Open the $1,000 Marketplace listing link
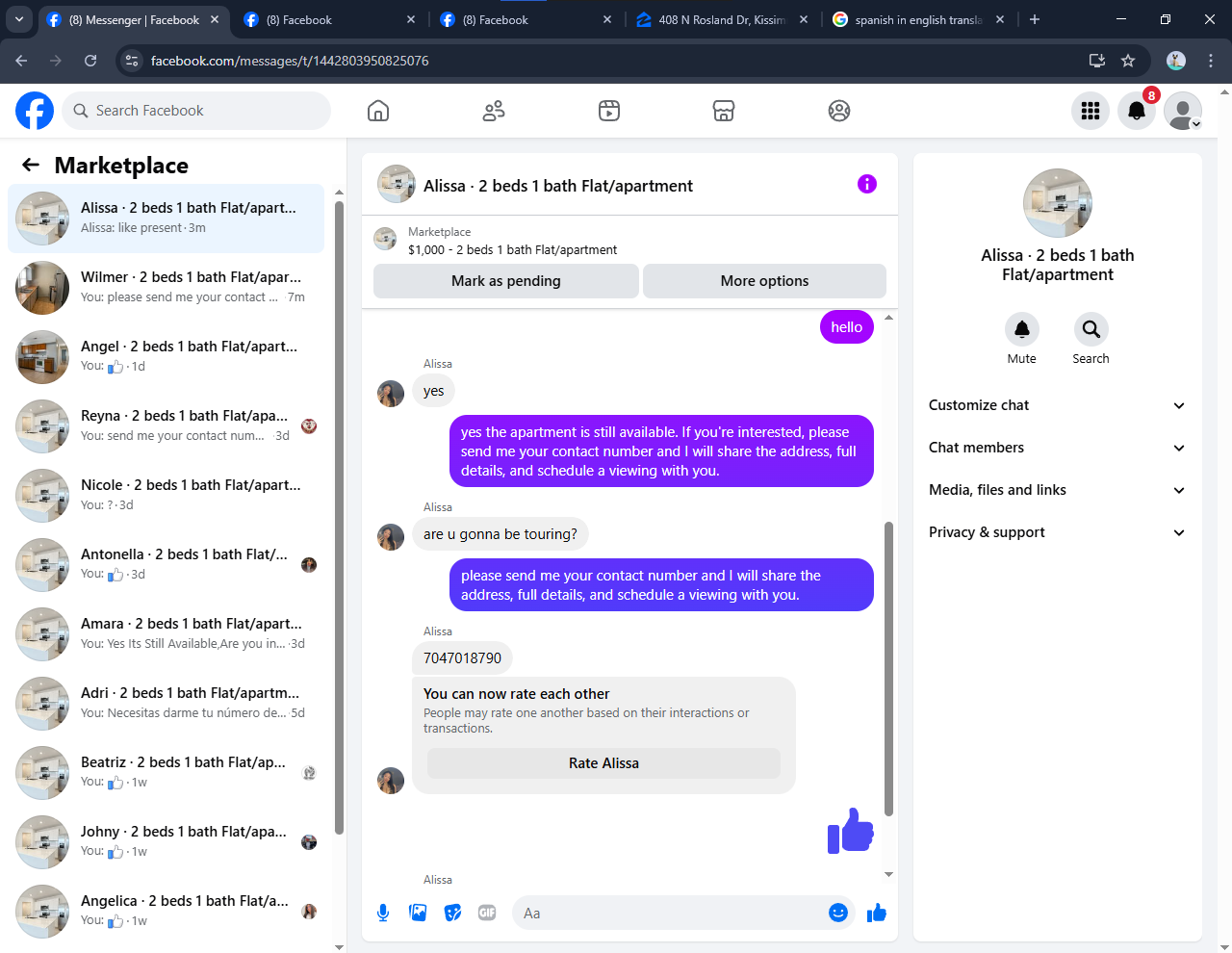The width and height of the screenshot is (1232, 953). click(512, 249)
